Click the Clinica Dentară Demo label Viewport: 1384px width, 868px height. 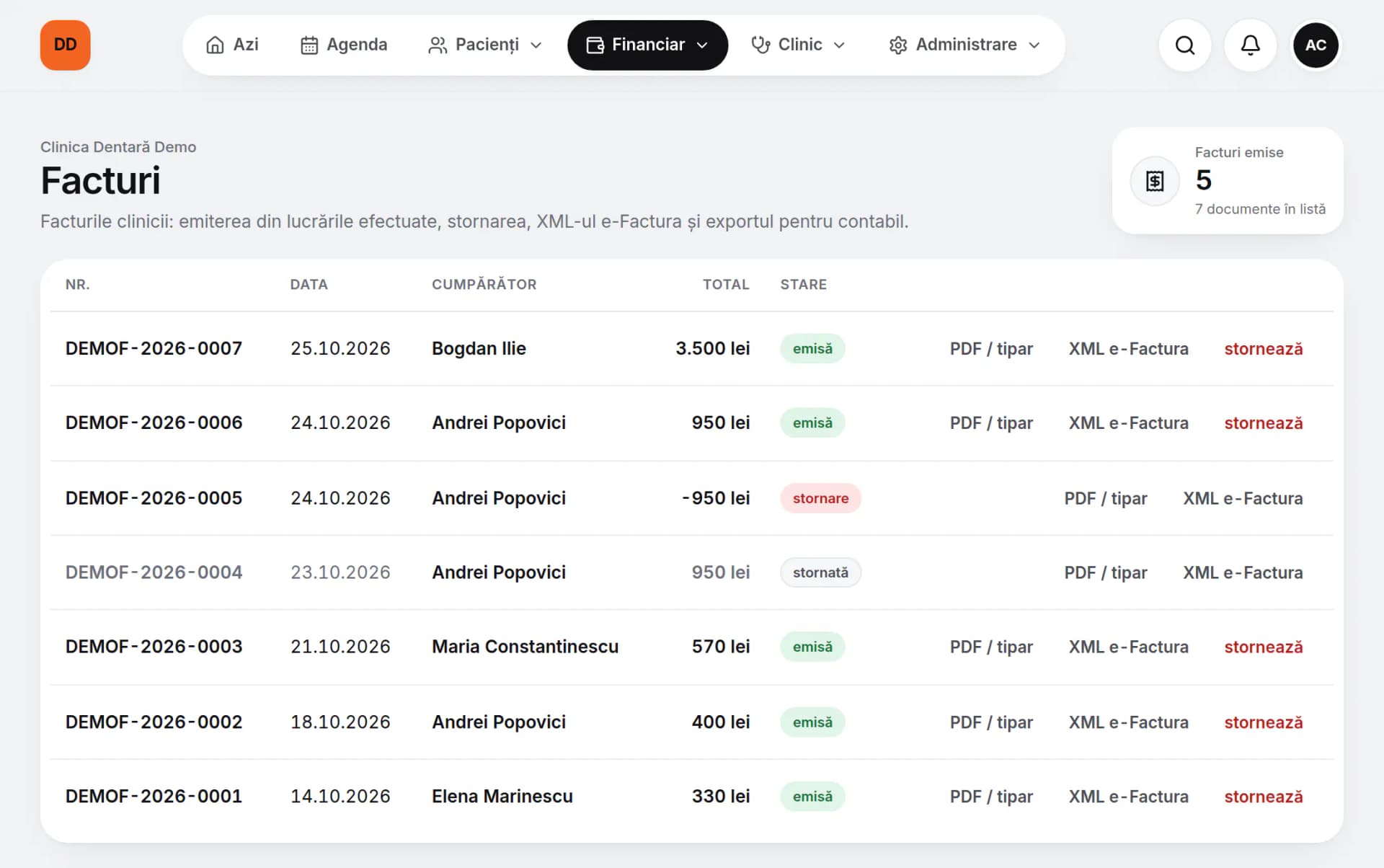tap(118, 147)
